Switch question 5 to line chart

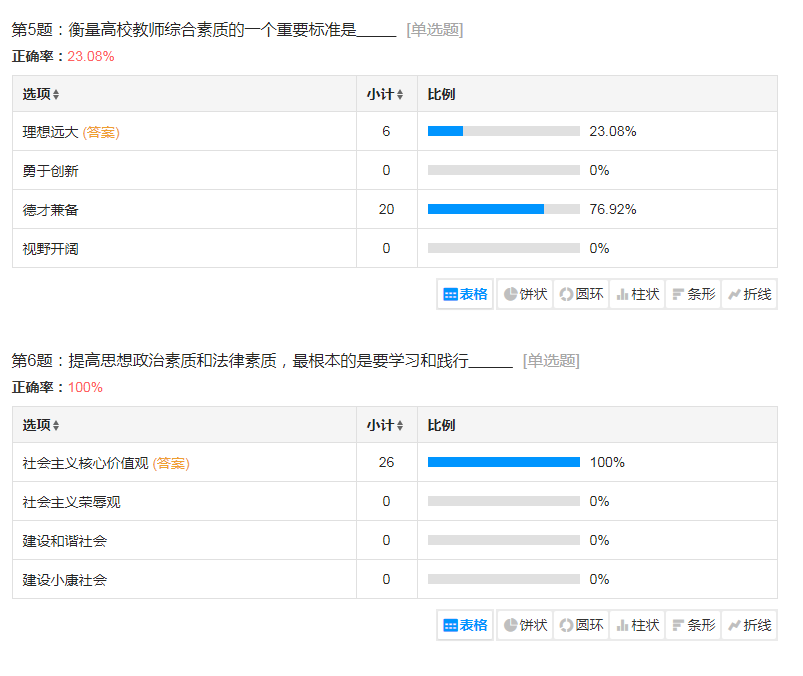point(749,294)
